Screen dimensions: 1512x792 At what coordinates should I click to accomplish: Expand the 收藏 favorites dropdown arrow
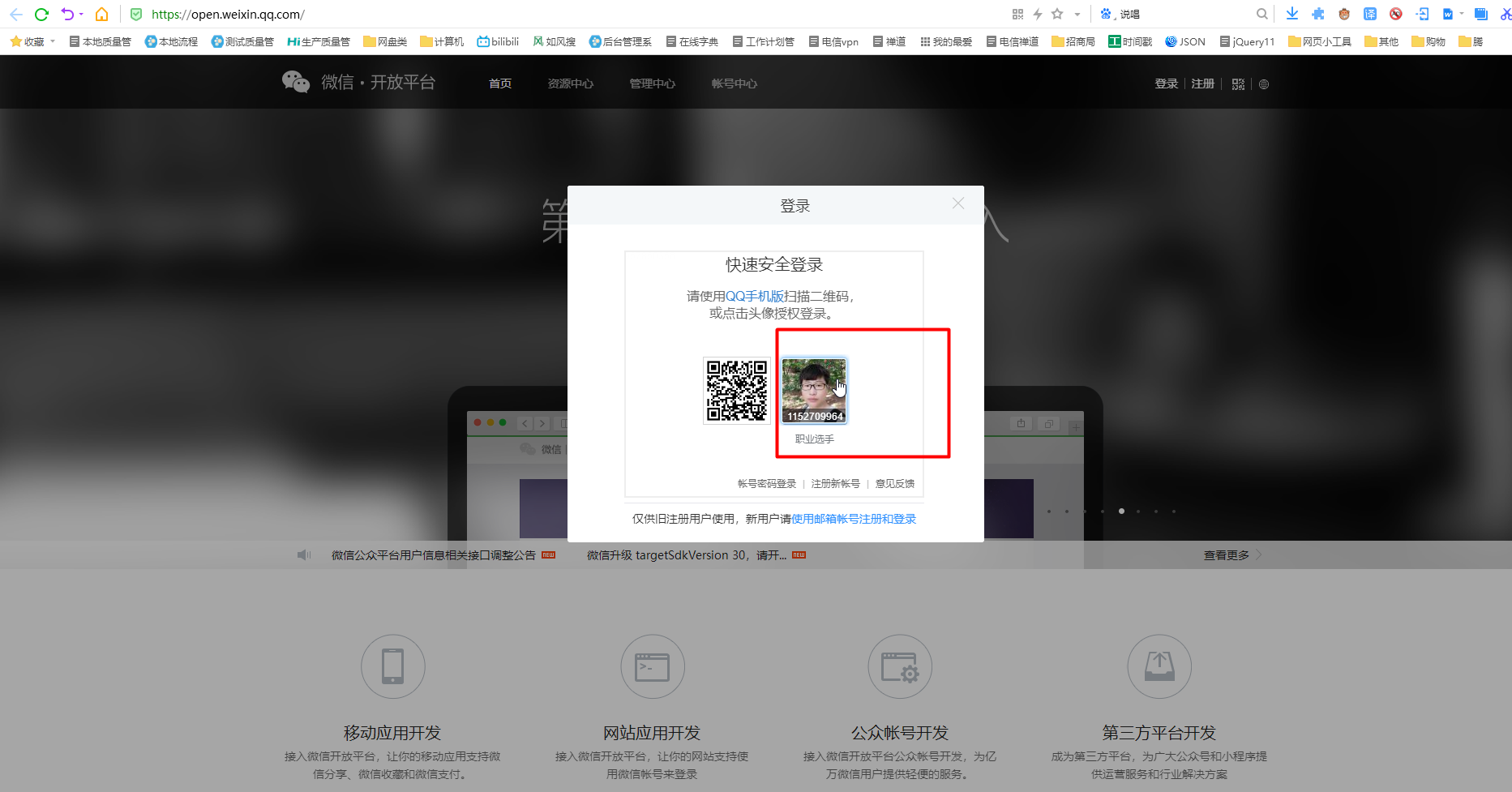[53, 41]
